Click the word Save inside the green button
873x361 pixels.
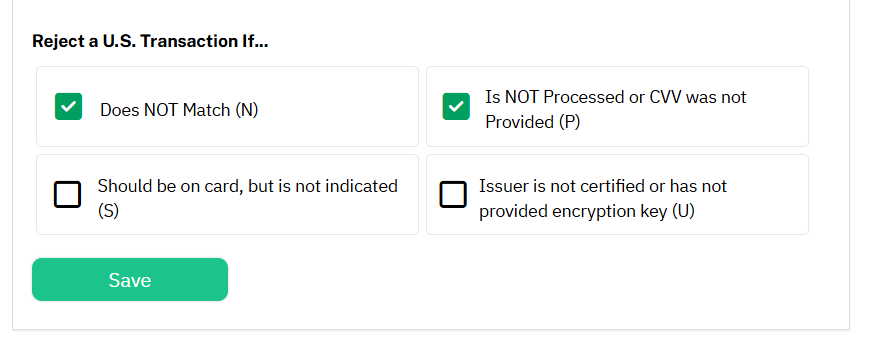(130, 280)
